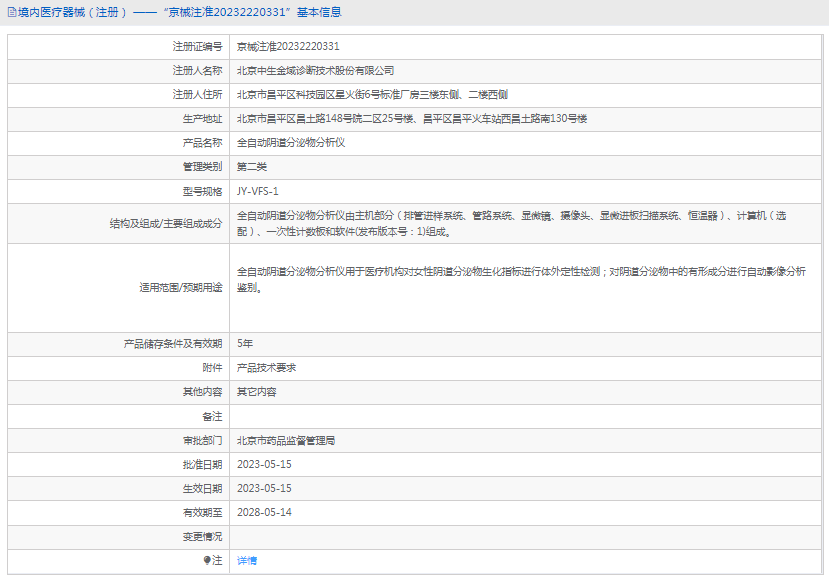The height and width of the screenshot is (579, 829).
Task: Select the 生产地址 value with 昌土路148号
Action: [x=412, y=118]
